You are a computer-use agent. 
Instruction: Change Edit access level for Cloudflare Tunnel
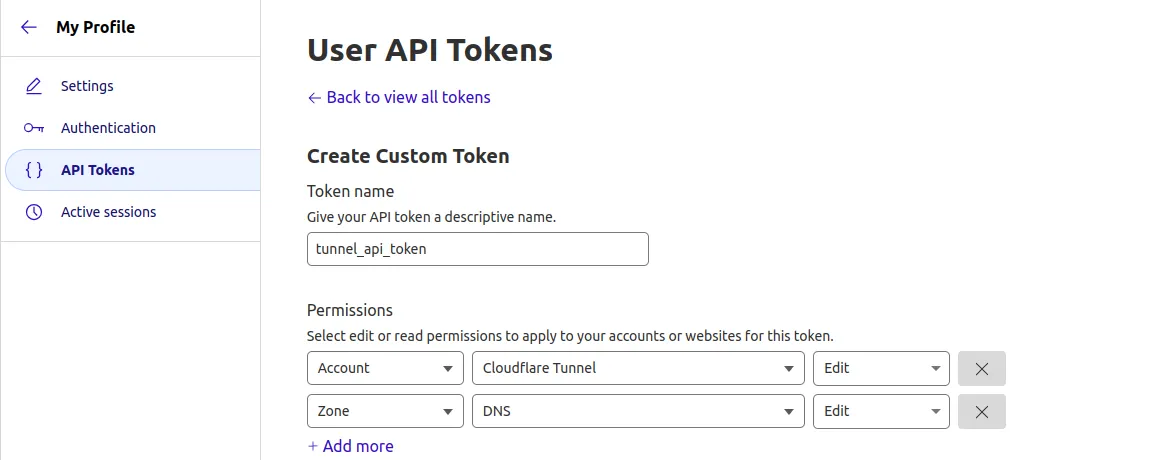pos(880,368)
